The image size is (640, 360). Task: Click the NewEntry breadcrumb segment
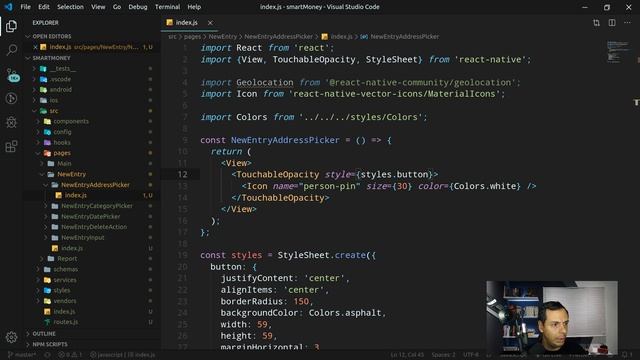pyautogui.click(x=222, y=37)
